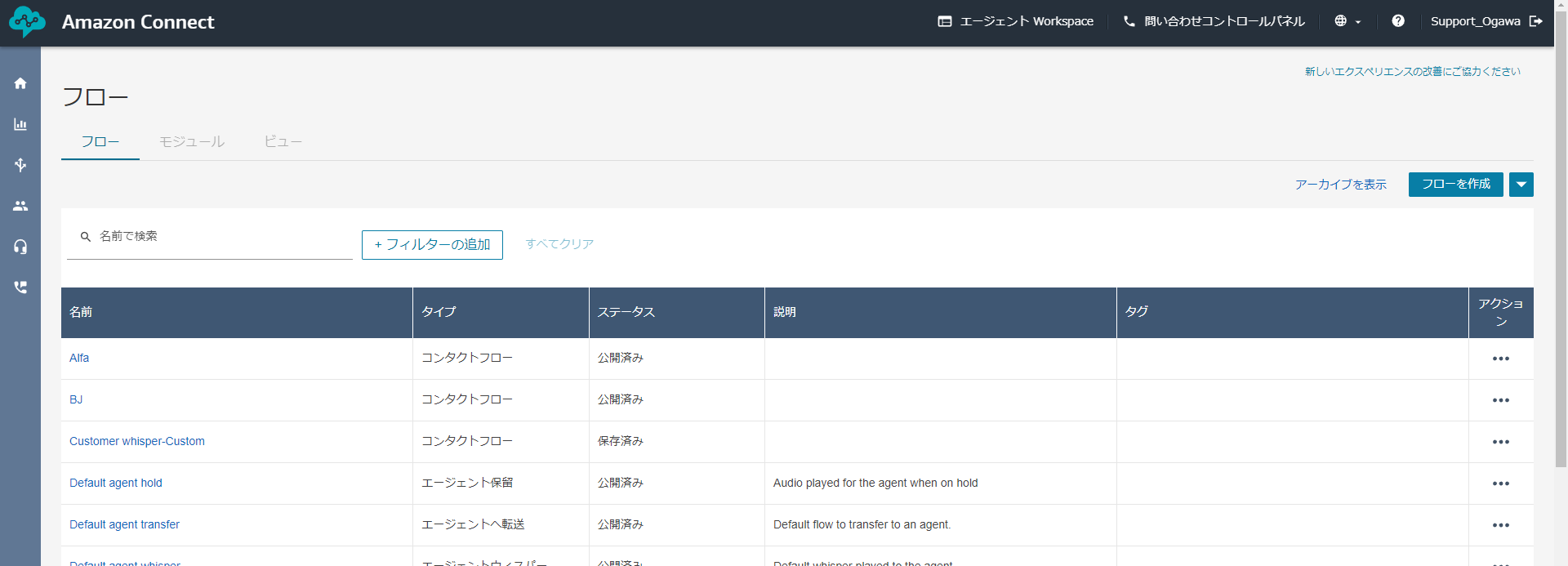
Task: Open the phone sidebar icon at bottom
Action: (x=20, y=287)
